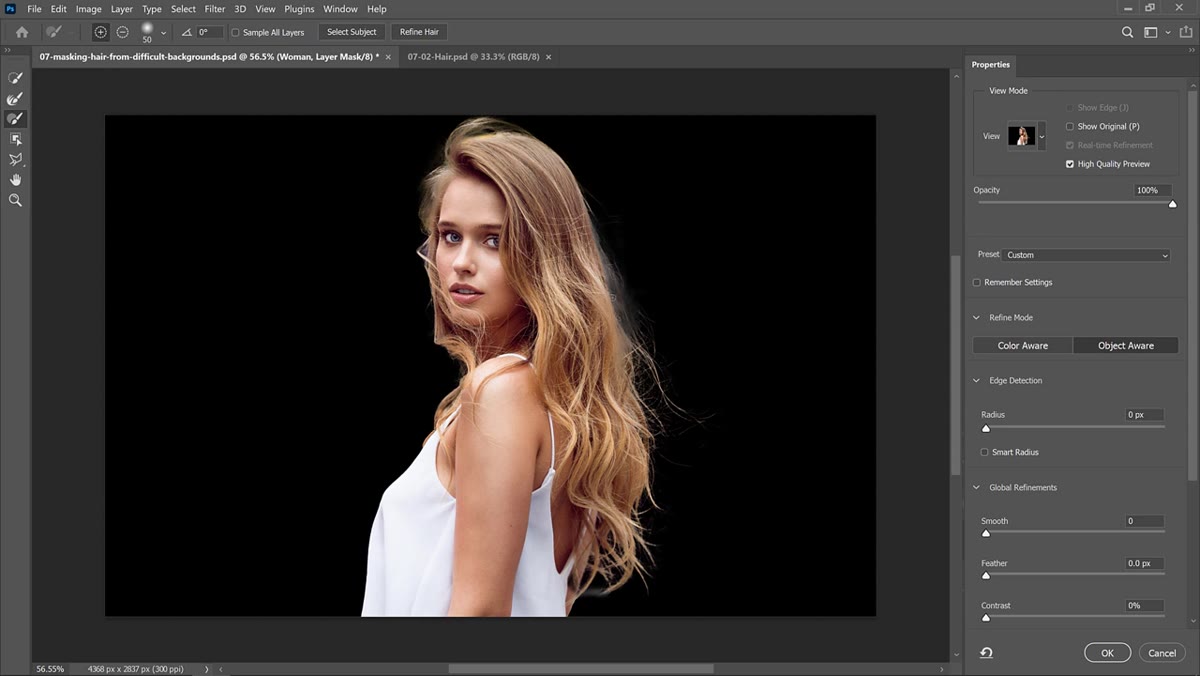Click the 56.55% zoom level field
1200x676 pixels.
(x=51, y=669)
